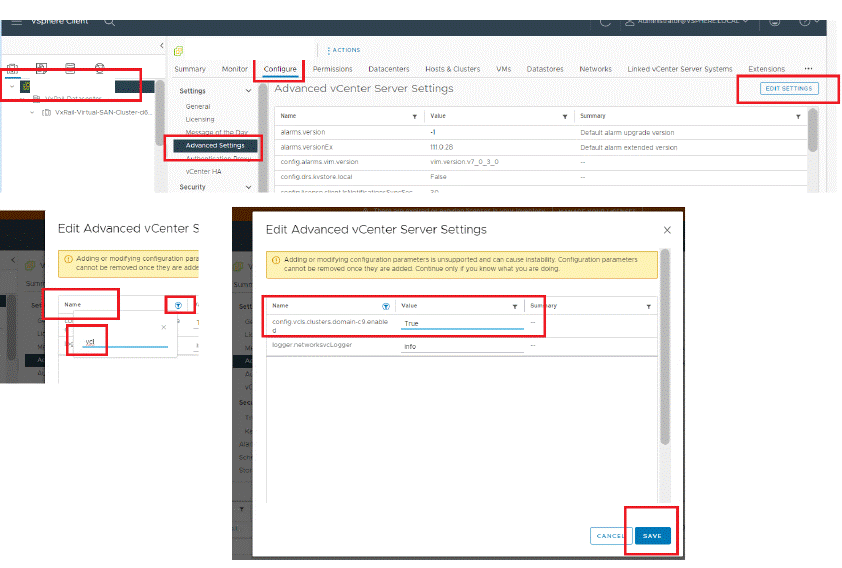This screenshot has width=842, height=568.
Task: Click the logger.networksvcLogger name cell
Action: (312, 345)
